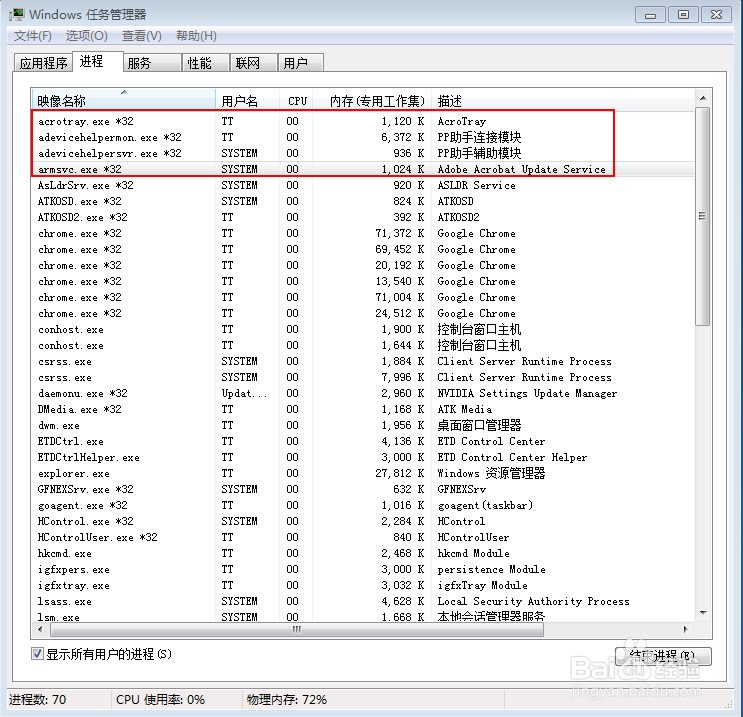Select the lsass.exe process

coord(362,602)
